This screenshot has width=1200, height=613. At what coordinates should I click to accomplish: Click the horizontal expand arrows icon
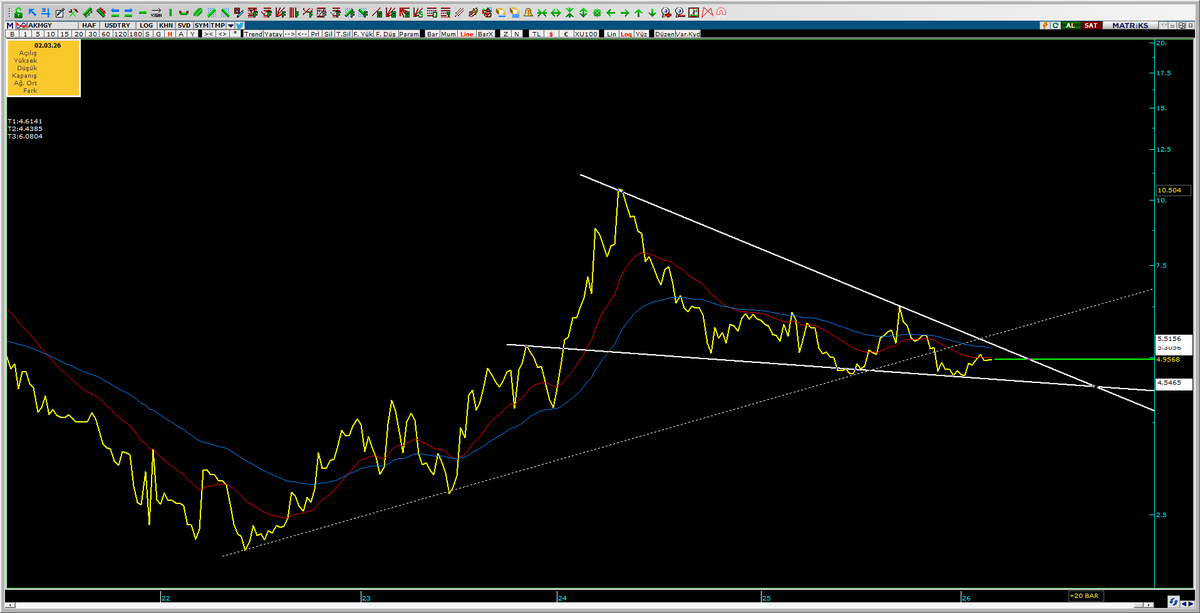[x=556, y=12]
